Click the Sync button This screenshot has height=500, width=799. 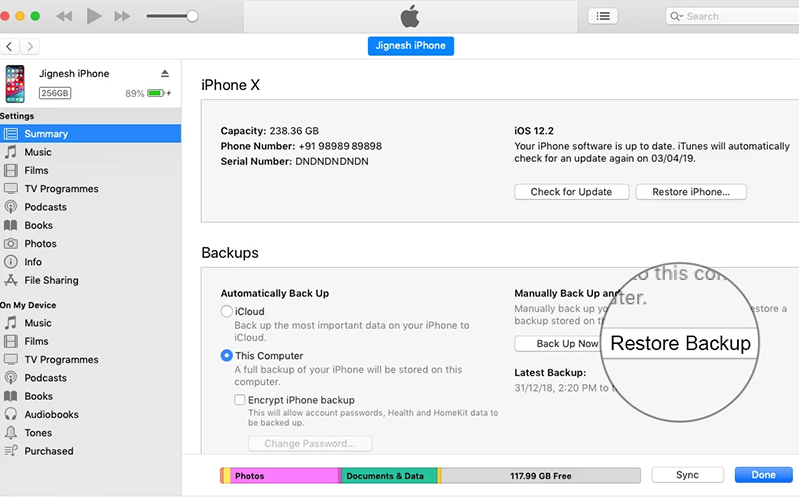point(687,475)
